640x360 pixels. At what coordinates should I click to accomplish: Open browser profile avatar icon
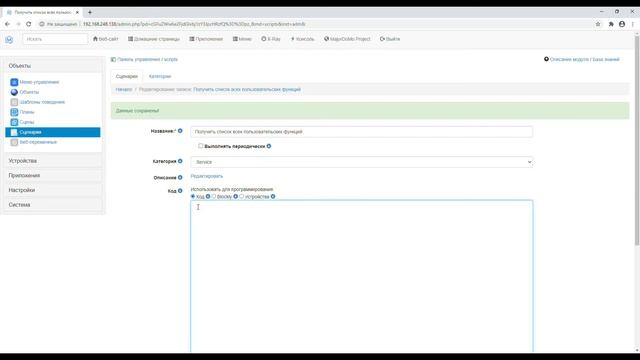pyautogui.click(x=622, y=24)
